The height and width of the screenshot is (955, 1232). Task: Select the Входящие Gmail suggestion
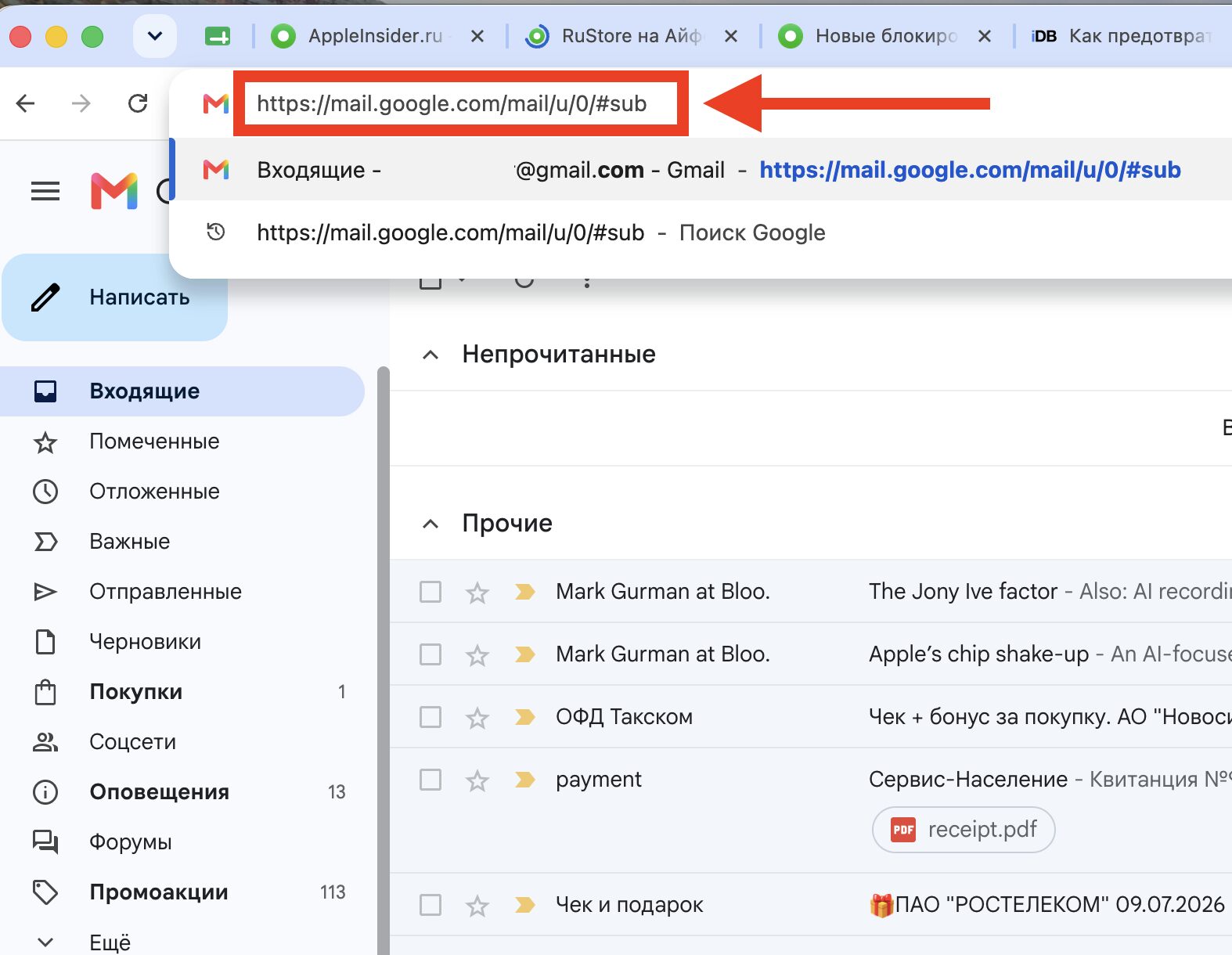tap(701, 170)
